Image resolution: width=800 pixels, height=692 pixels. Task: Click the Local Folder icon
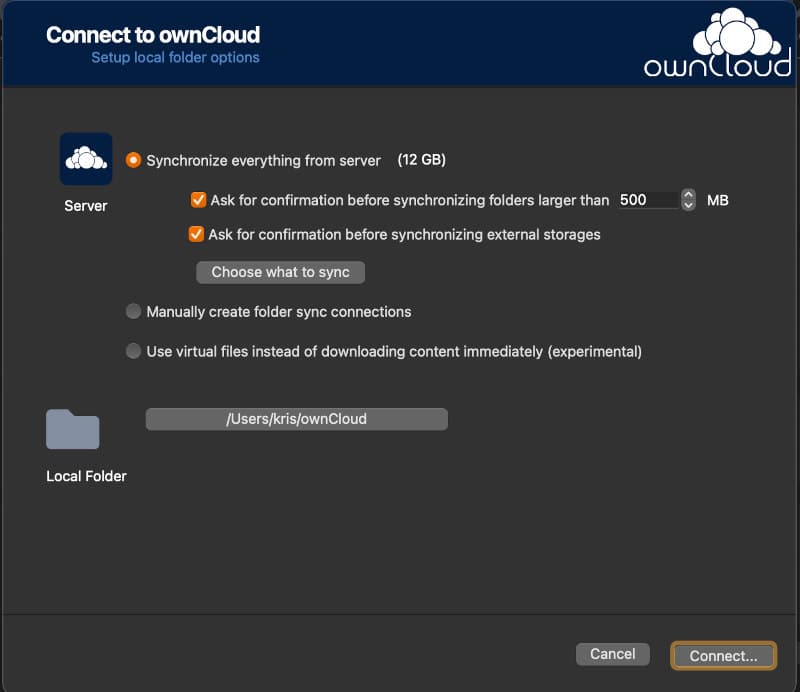point(72,429)
